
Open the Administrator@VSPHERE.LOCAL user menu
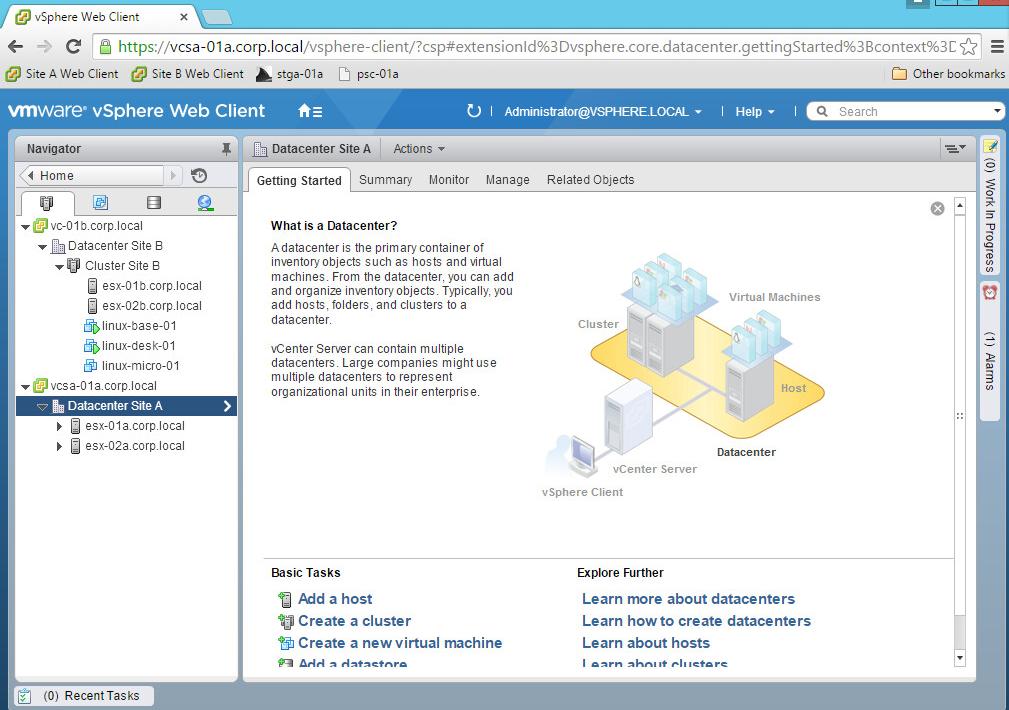point(603,111)
